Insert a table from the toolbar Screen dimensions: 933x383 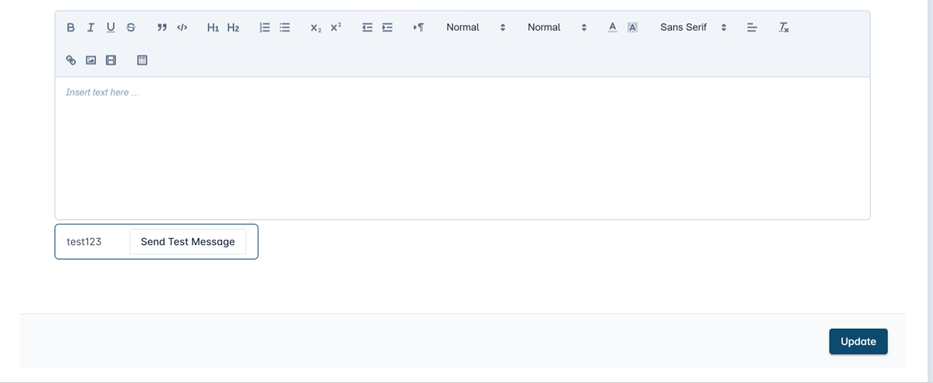point(142,60)
